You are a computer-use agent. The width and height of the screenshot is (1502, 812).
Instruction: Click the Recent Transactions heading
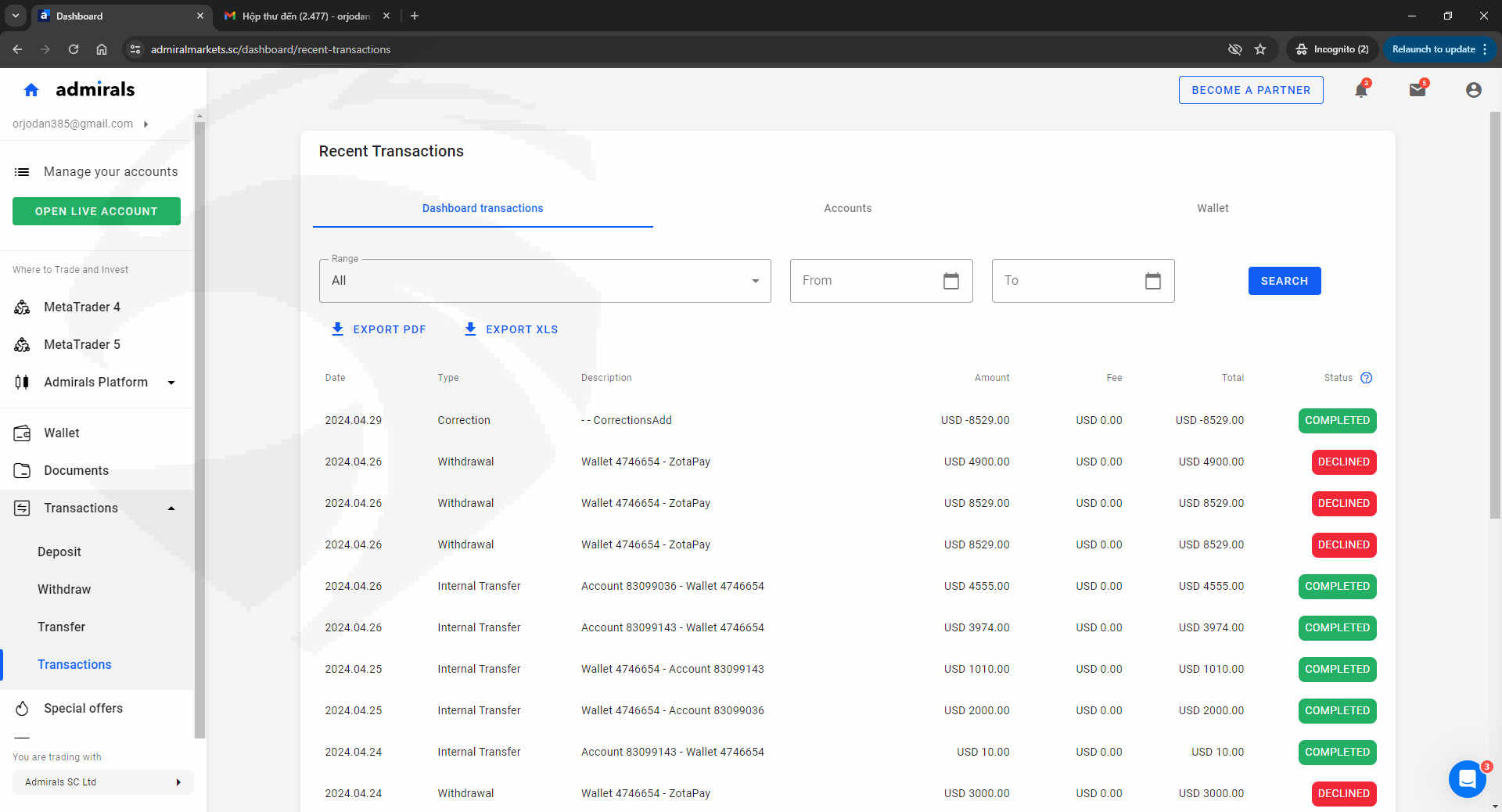point(391,151)
